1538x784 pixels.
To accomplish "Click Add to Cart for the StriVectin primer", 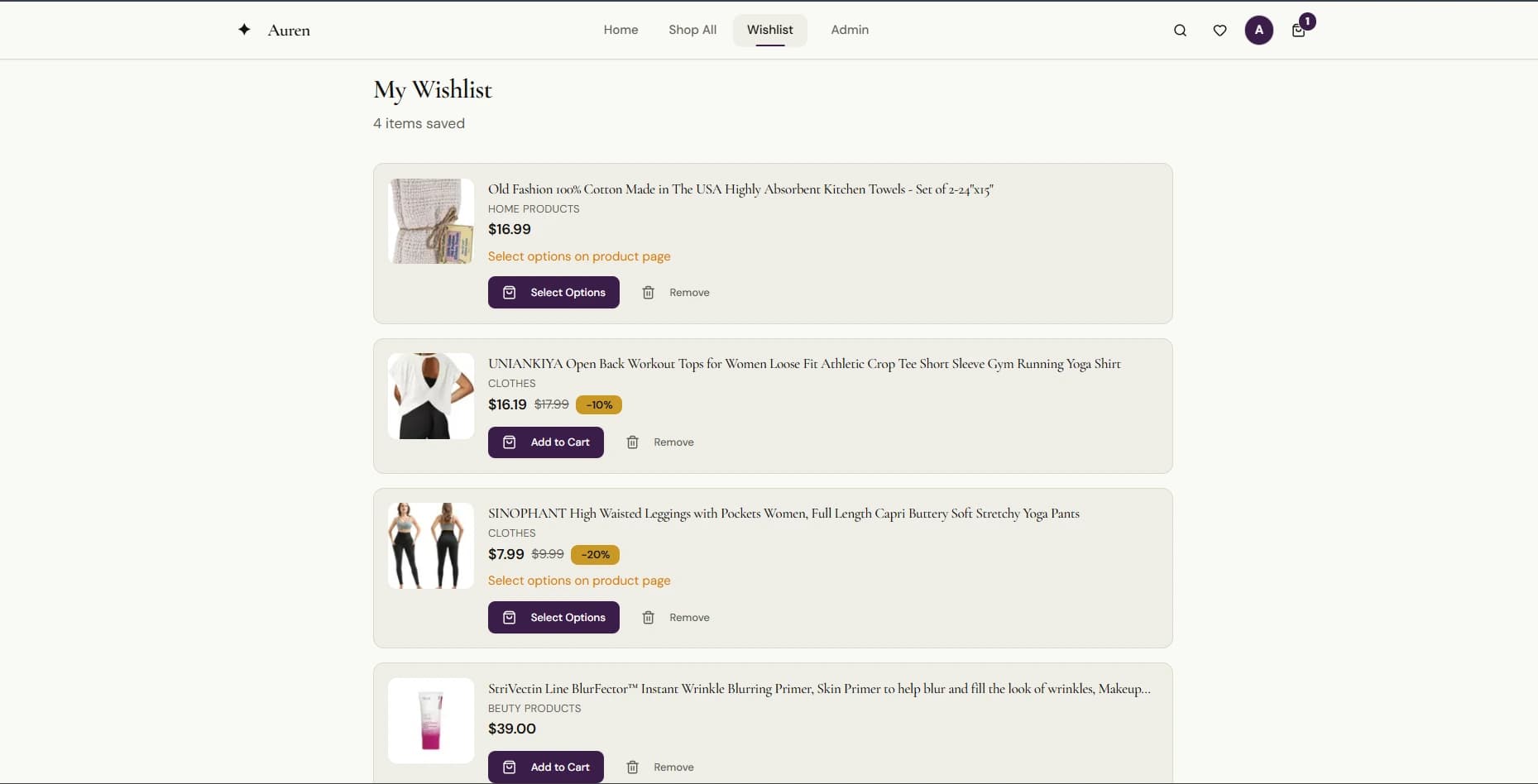I will click(545, 767).
